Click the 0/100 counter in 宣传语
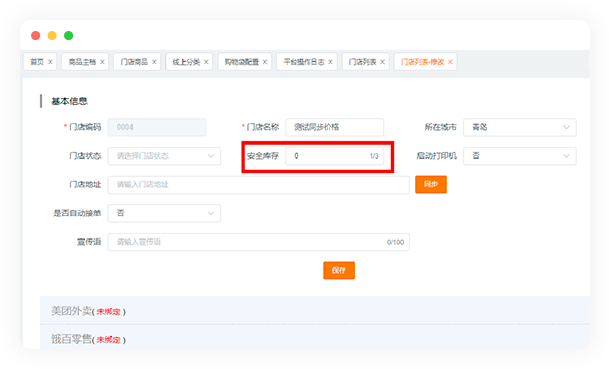Image resolution: width=609 pixels, height=369 pixels. (395, 242)
